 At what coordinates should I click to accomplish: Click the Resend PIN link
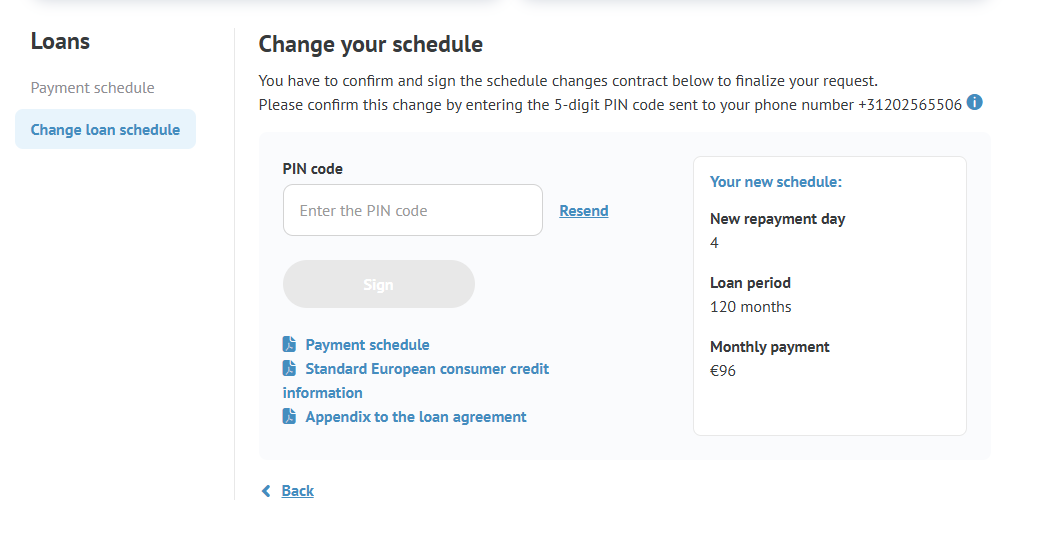[584, 211]
